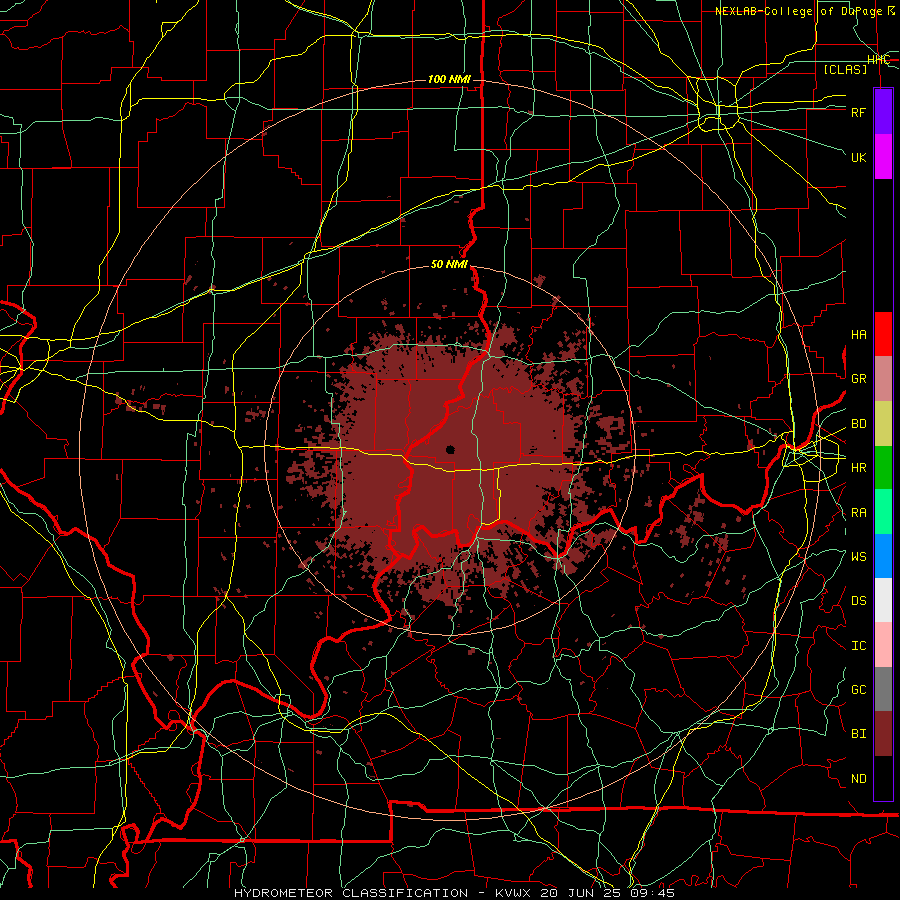Click the 'HHC' product label
The width and height of the screenshot is (900, 900).
coord(878,60)
